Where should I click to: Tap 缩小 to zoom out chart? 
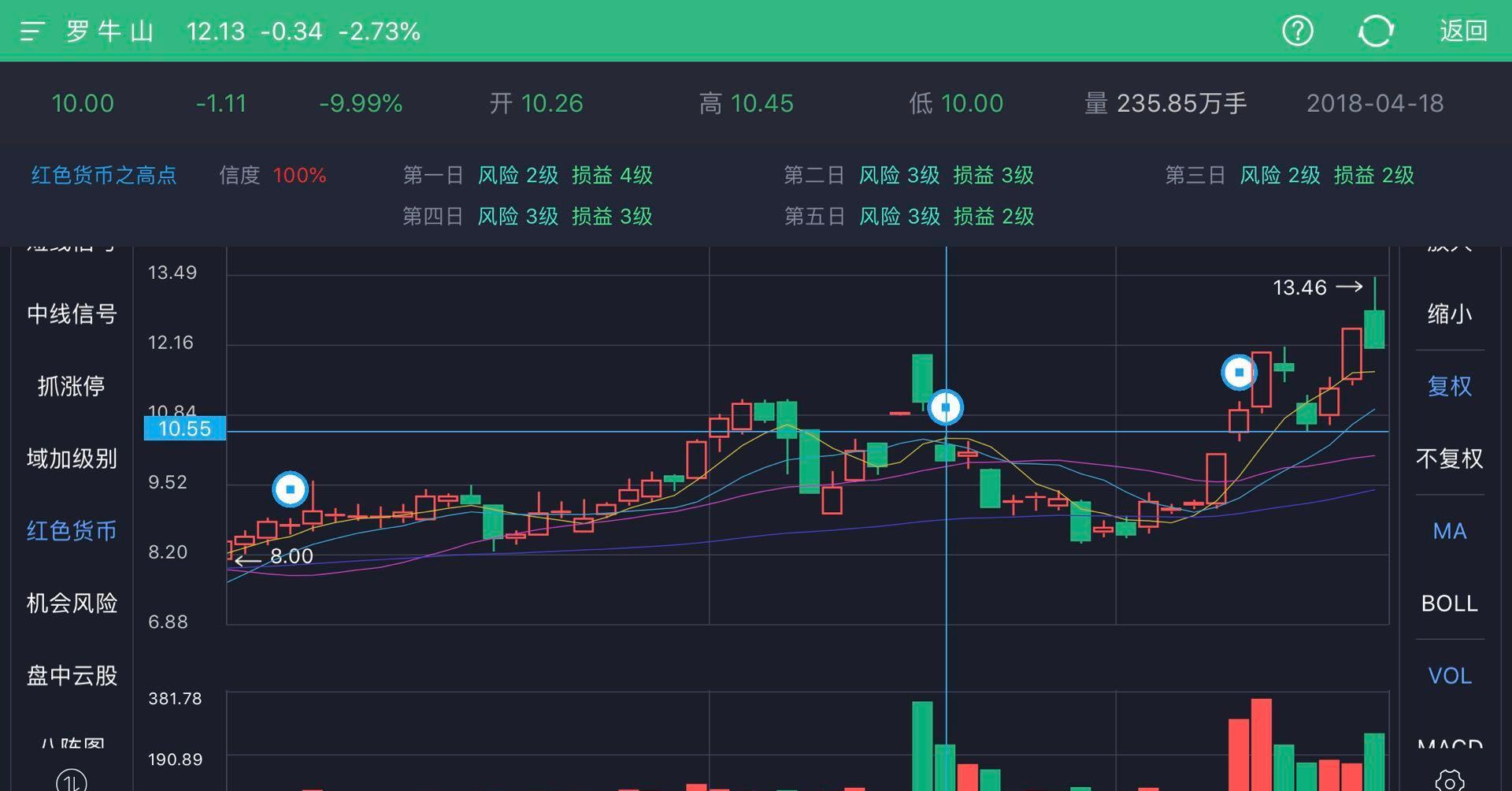coord(1450,314)
